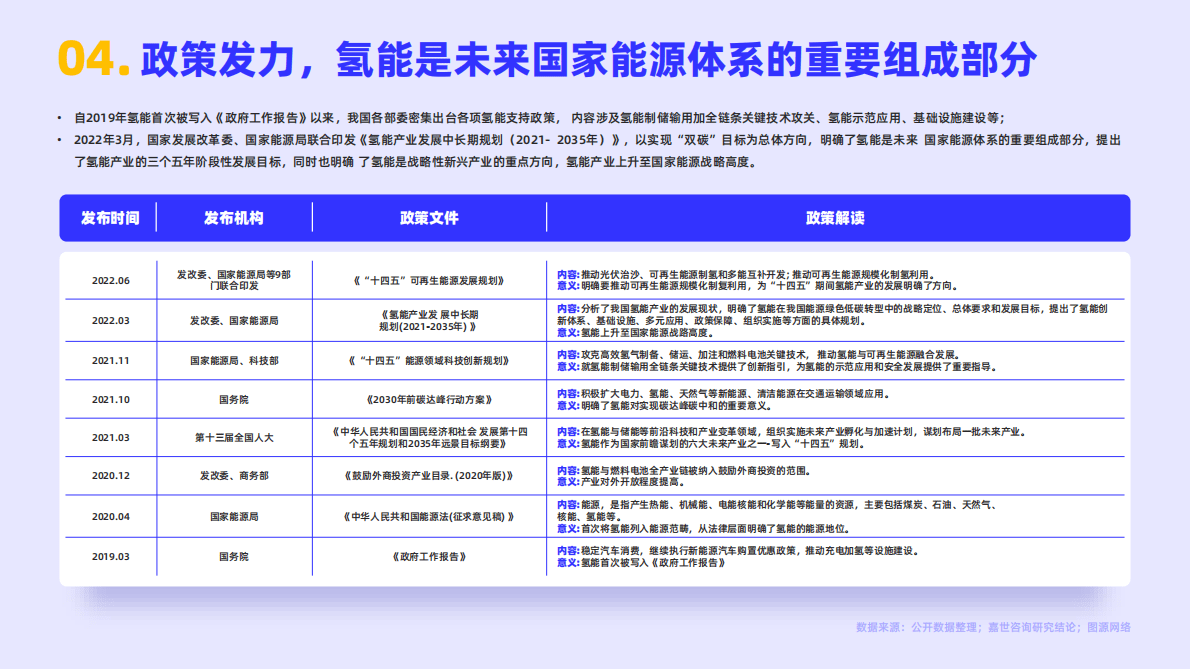
Task: Click the 《政府工作报告》 policy document cell
Action: click(x=430, y=557)
